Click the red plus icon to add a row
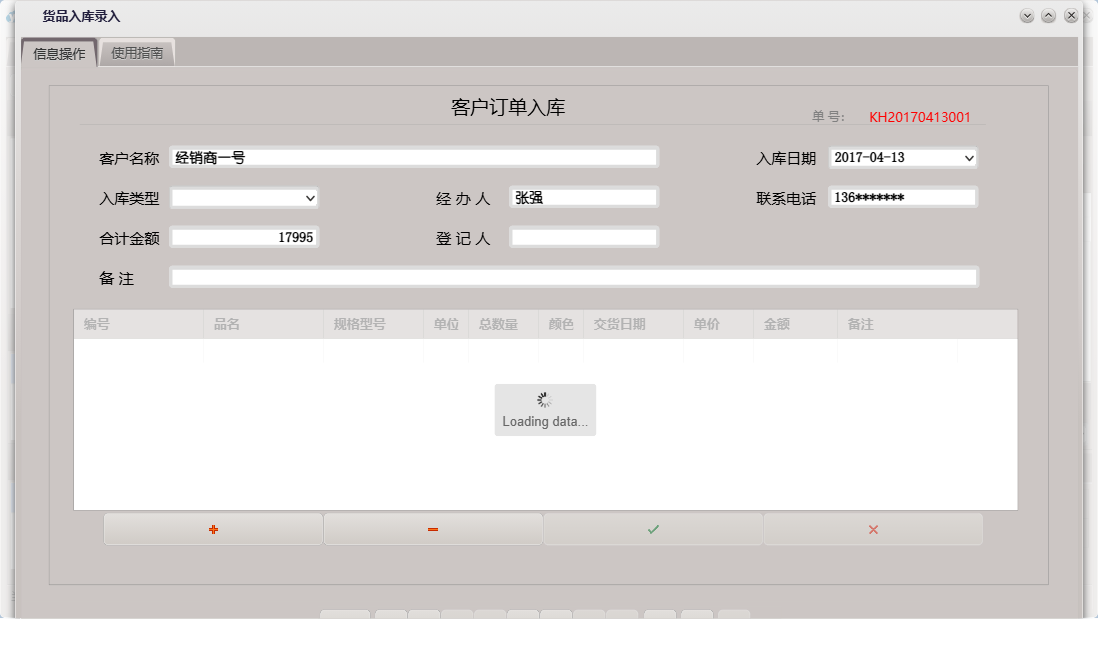 tap(212, 529)
